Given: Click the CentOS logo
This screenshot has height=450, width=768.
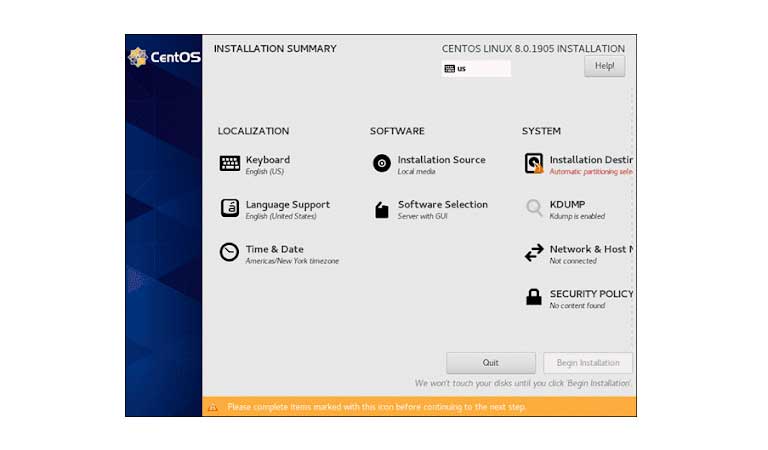Looking at the screenshot, I should tap(164, 57).
